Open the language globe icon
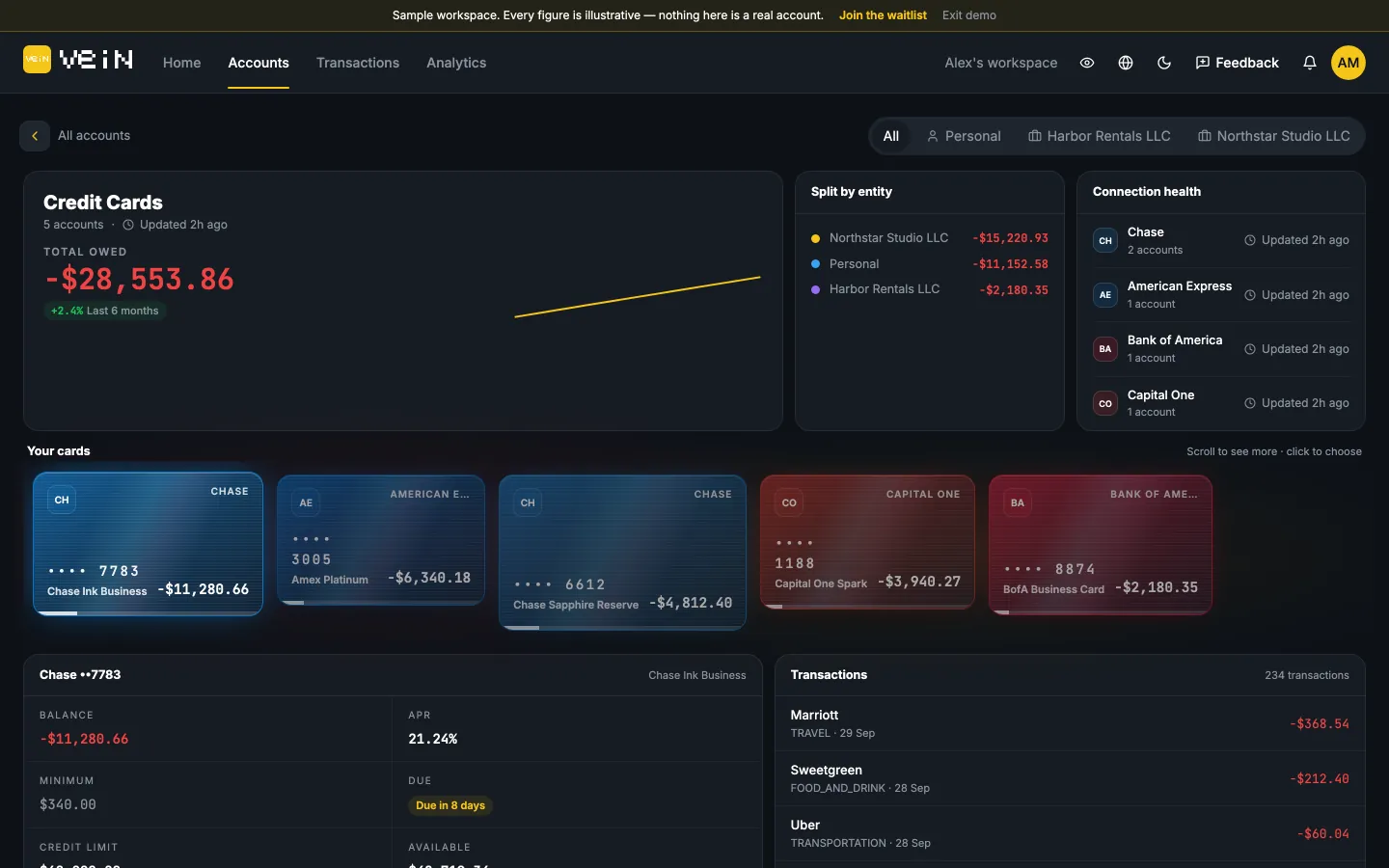Viewport: 1389px width, 868px height. [x=1126, y=63]
